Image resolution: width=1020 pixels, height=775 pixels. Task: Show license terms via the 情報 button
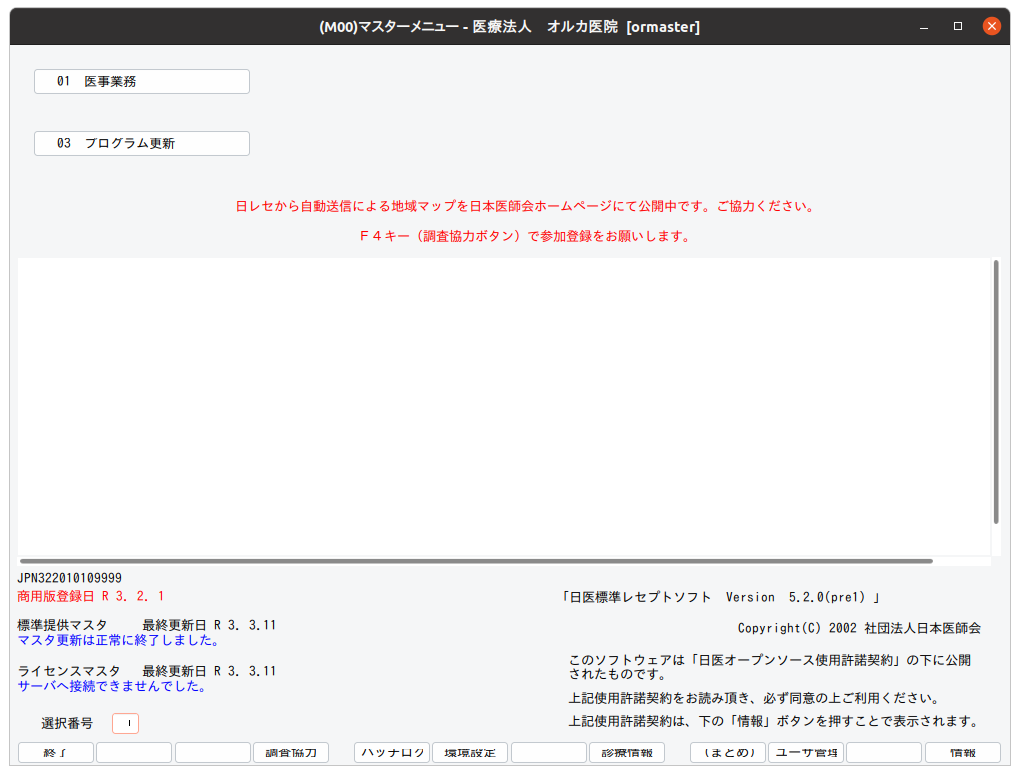(962, 752)
